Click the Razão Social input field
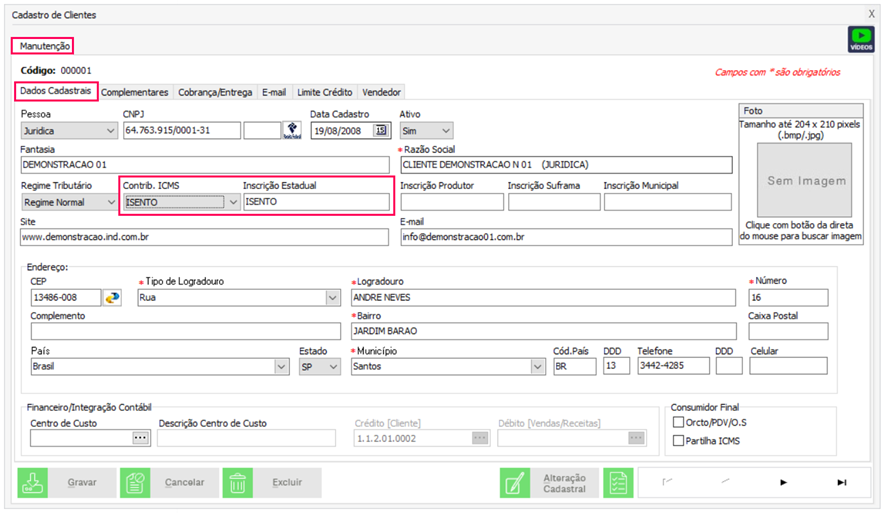Viewport: 886px width, 513px height. (566, 165)
